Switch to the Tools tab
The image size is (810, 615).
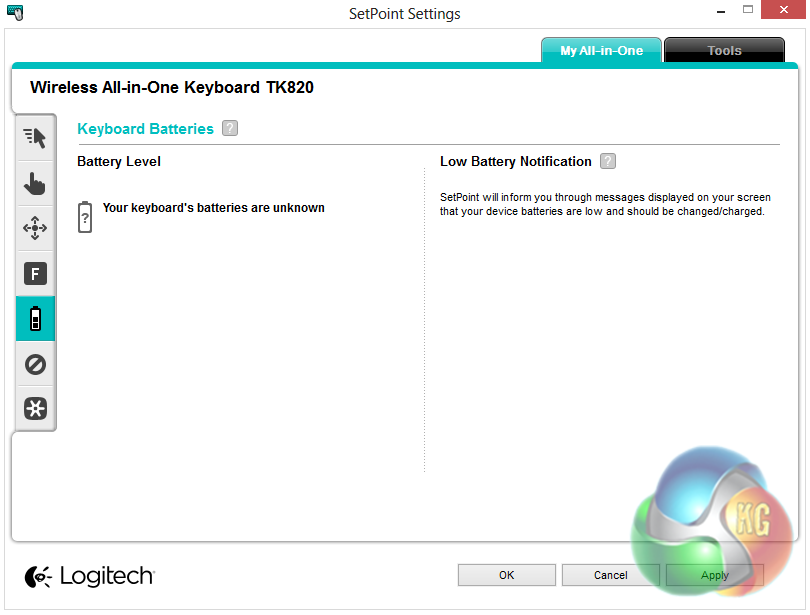pyautogui.click(x=724, y=51)
